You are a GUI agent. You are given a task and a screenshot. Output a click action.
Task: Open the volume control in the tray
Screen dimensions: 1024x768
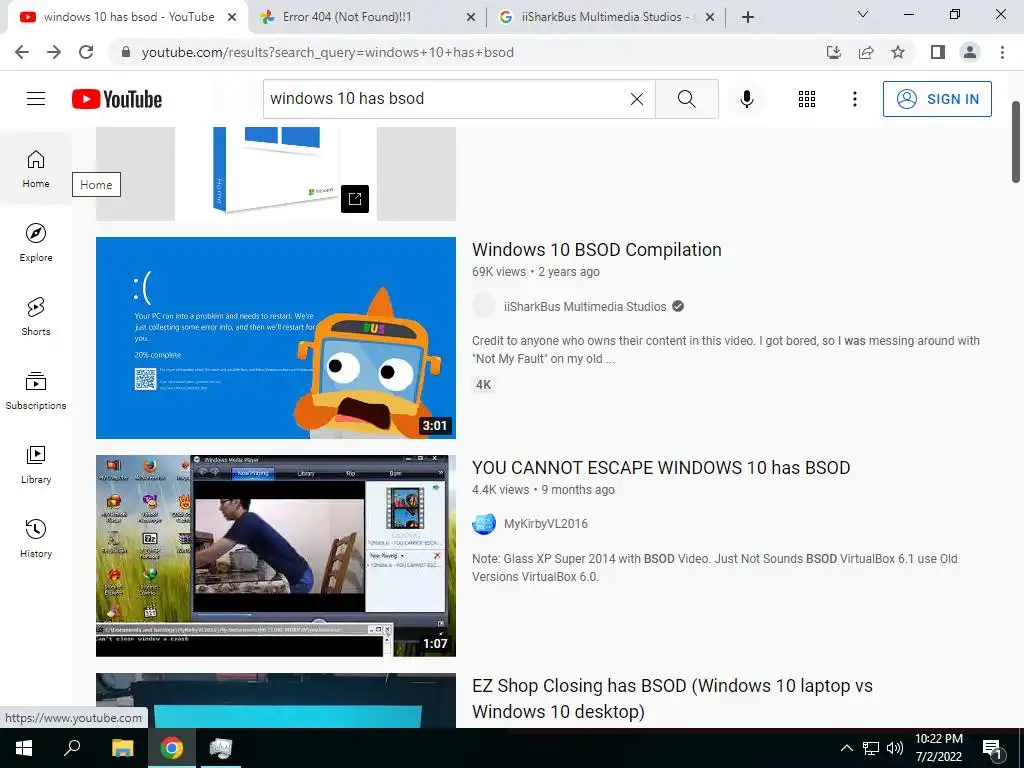pyautogui.click(x=895, y=748)
